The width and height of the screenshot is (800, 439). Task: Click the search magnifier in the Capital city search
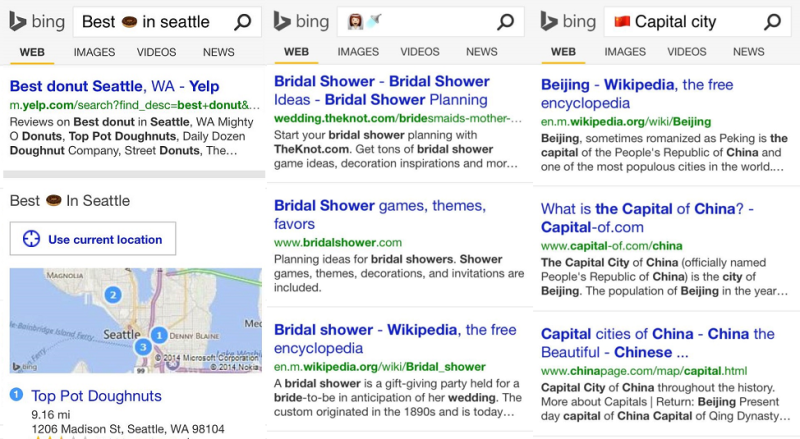772,21
